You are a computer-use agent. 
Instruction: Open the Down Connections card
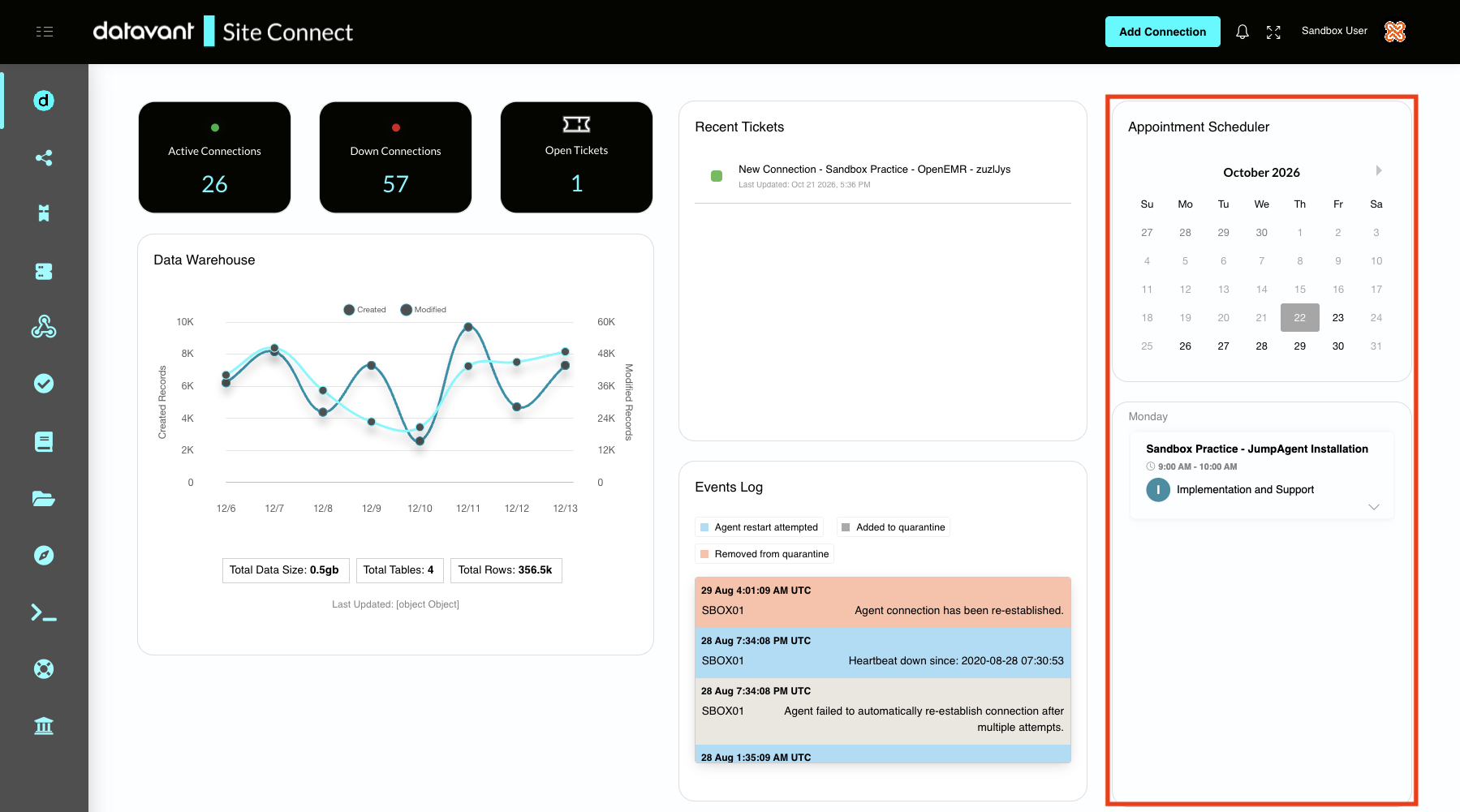395,157
